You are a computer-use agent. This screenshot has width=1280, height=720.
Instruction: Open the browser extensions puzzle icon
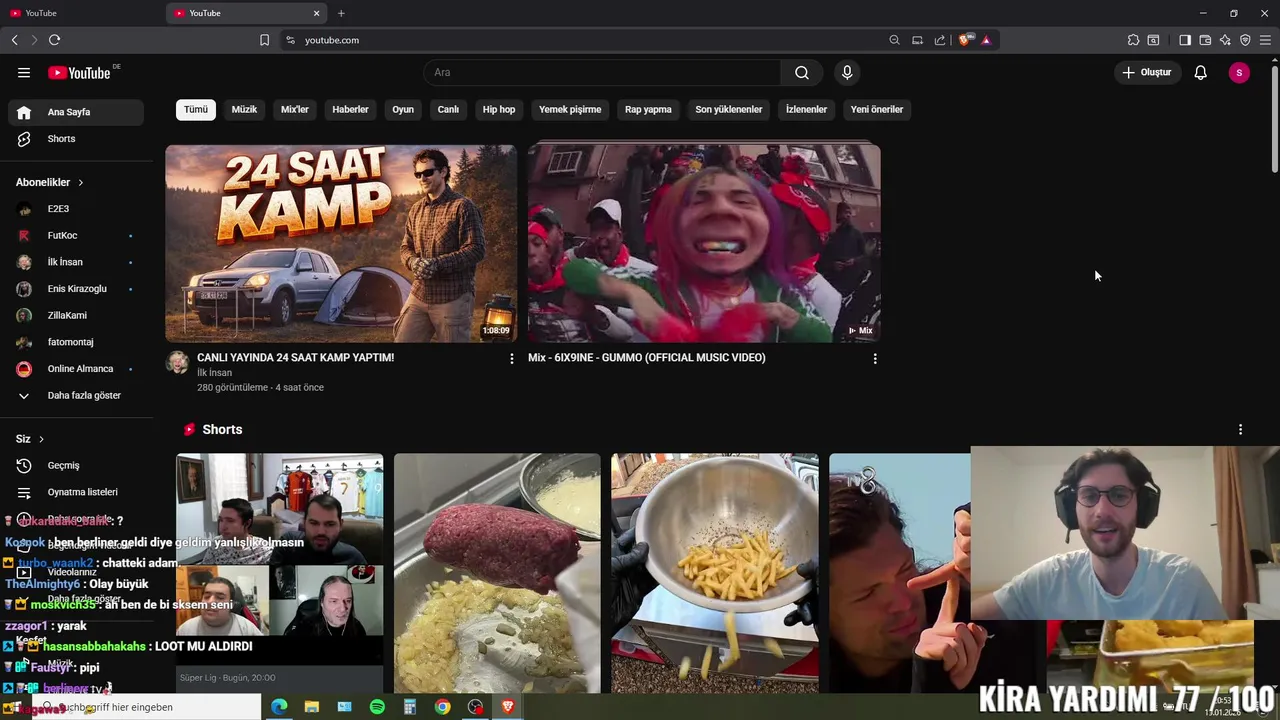point(1133,40)
